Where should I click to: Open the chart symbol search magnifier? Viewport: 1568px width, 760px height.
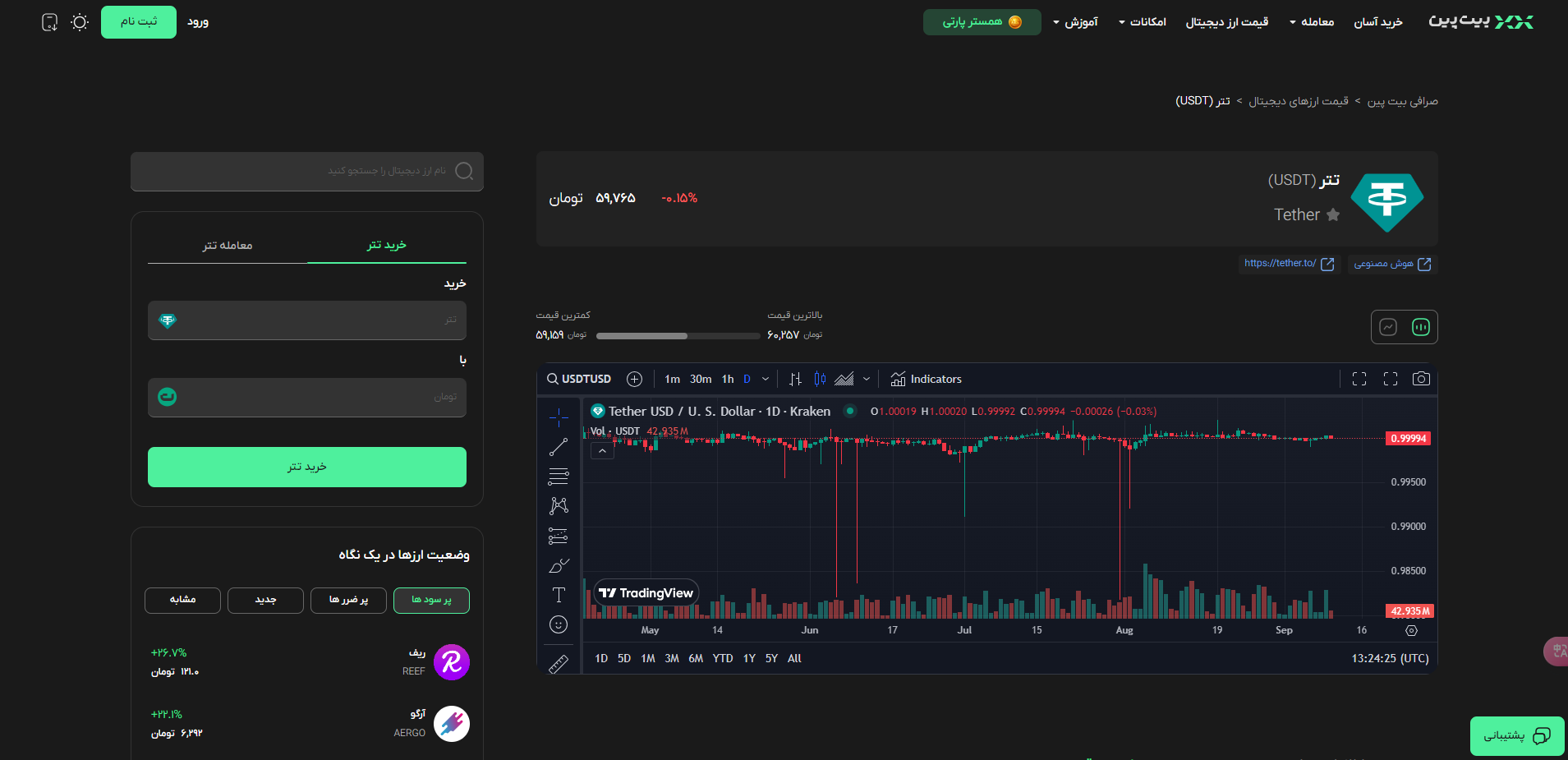551,379
